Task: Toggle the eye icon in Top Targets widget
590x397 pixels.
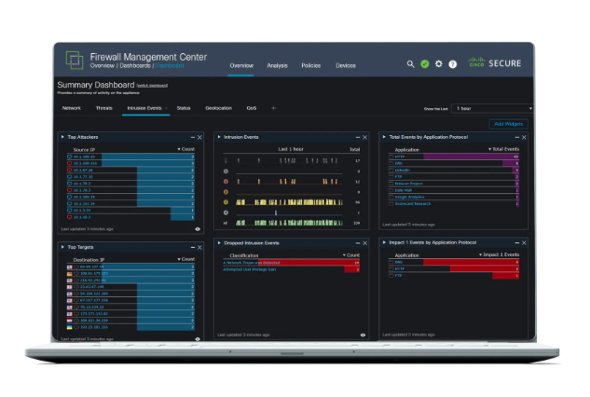Action: [x=198, y=339]
